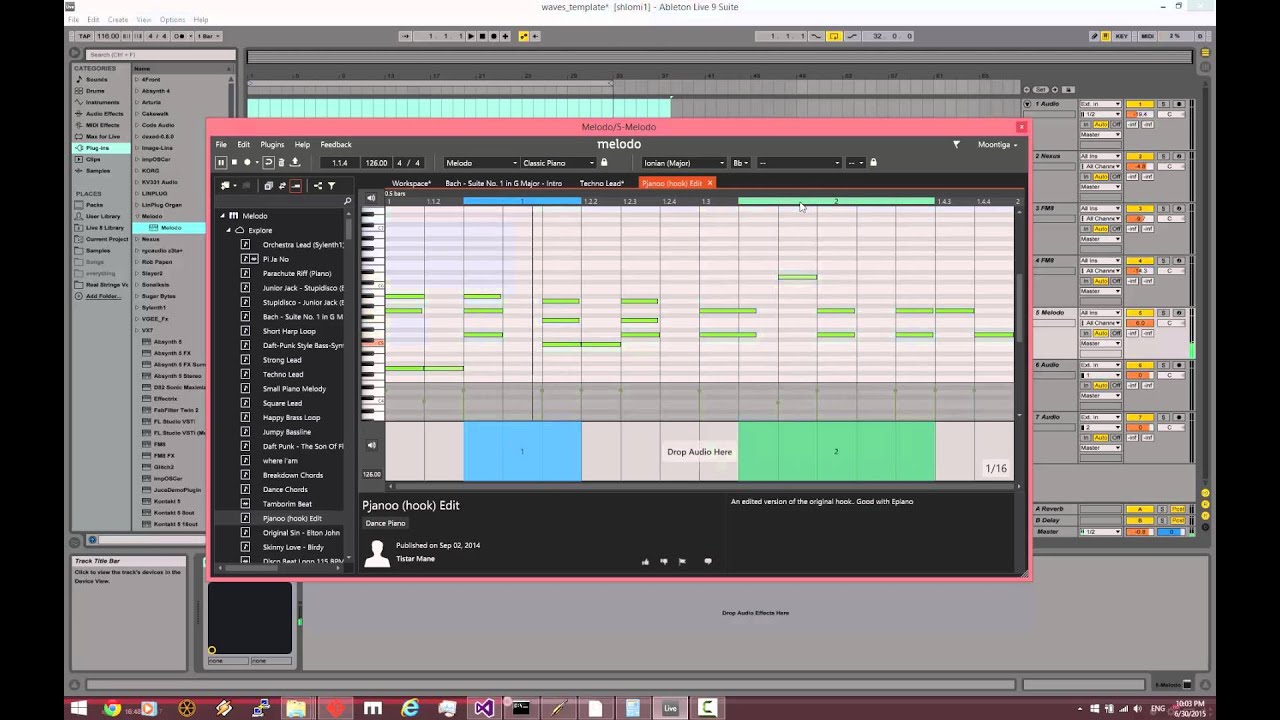Toggle track 2 Nexus activator

pos(1139,156)
